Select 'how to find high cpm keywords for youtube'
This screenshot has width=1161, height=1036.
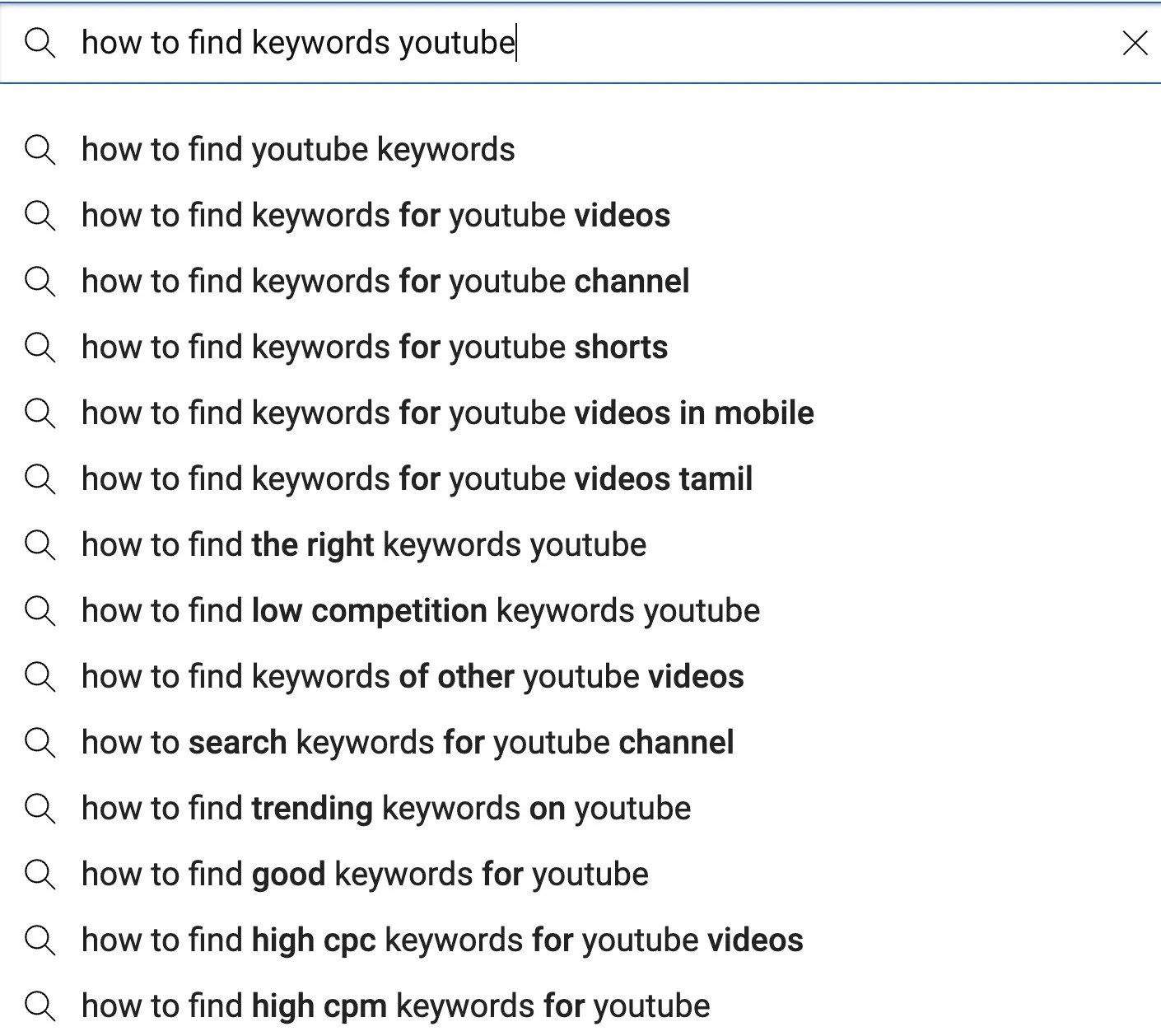[x=395, y=1006]
